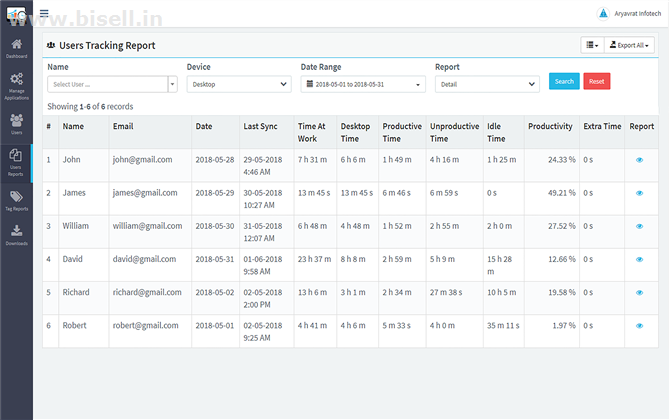Open the column list view dropdown

coord(592,45)
